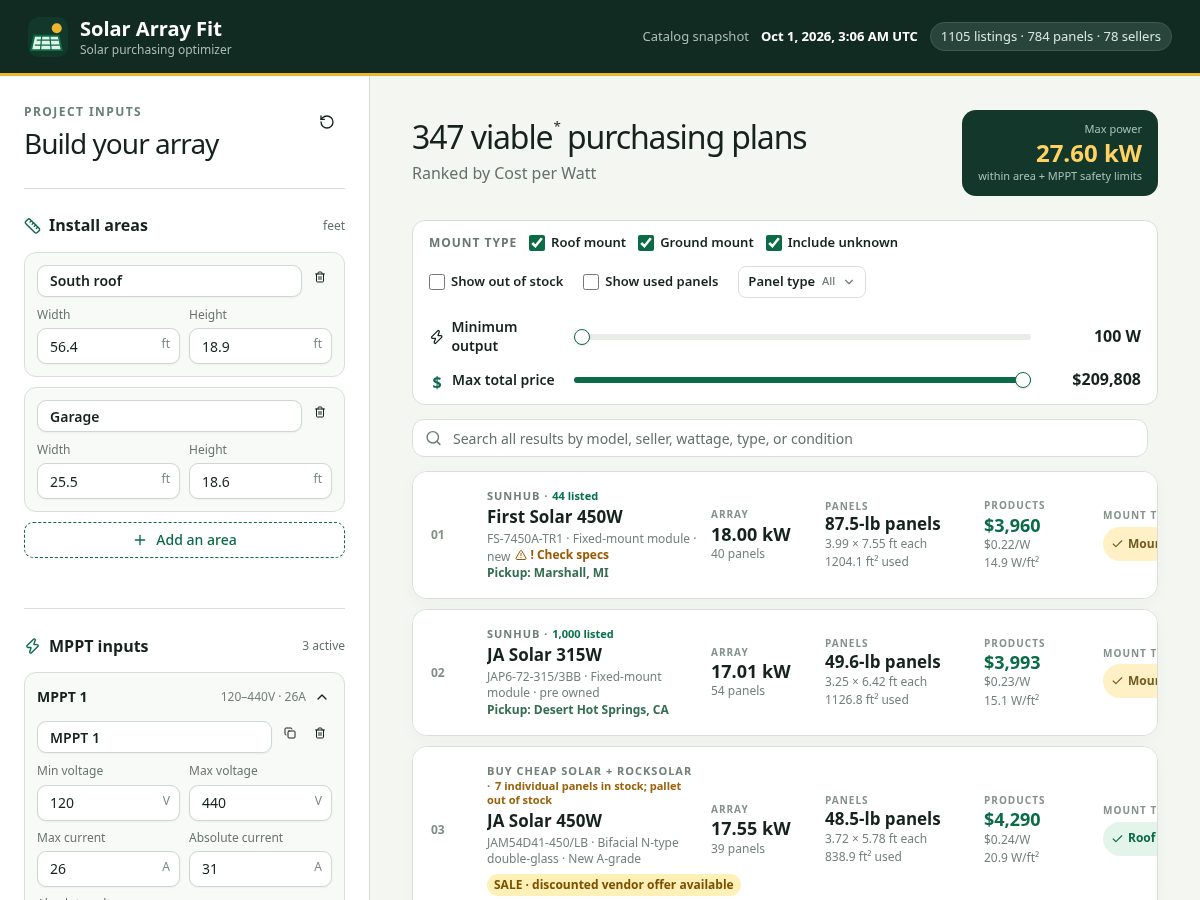Click the 44 listed label
1200x900 pixels.
click(575, 496)
